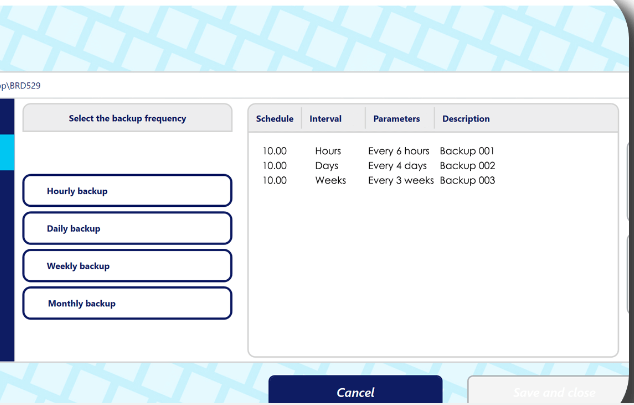Click the 'Select the backup frequency' header
The image size is (634, 405).
click(127, 118)
